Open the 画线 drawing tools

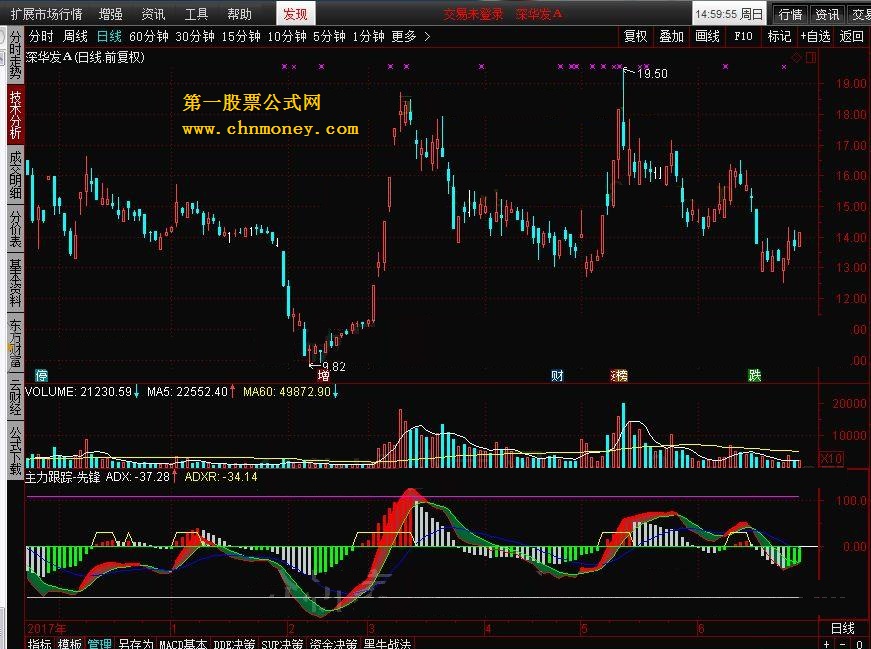coord(707,37)
